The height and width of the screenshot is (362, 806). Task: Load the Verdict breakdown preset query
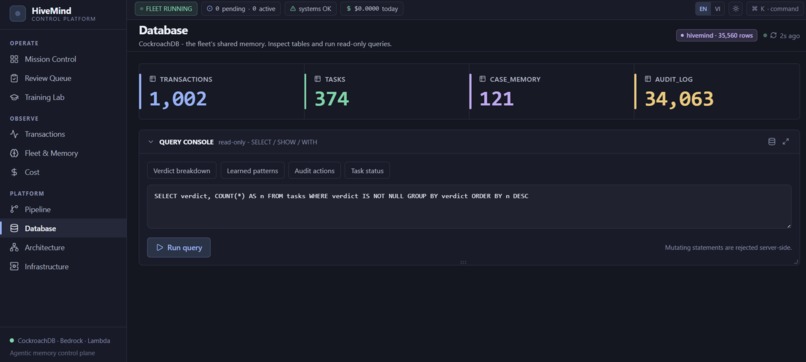coord(182,171)
